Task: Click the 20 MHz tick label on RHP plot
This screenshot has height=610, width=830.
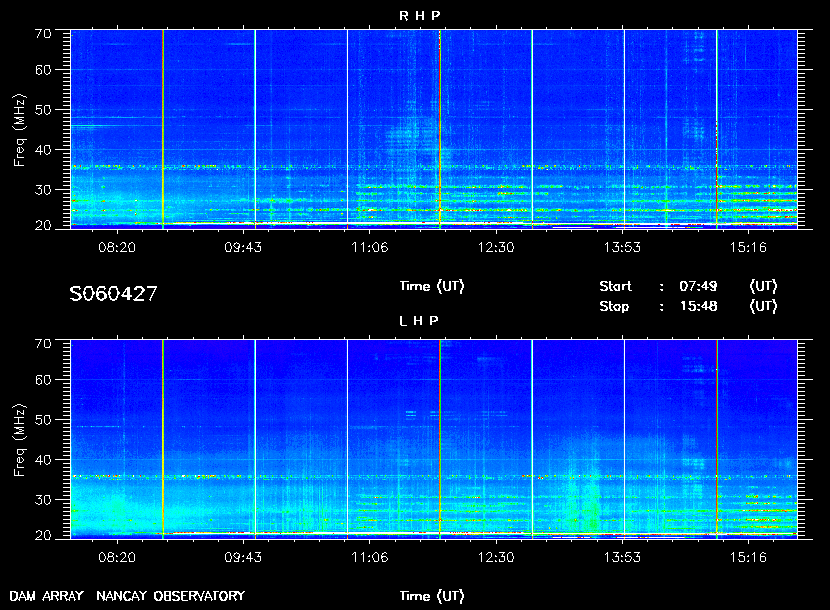Action: (x=43, y=226)
